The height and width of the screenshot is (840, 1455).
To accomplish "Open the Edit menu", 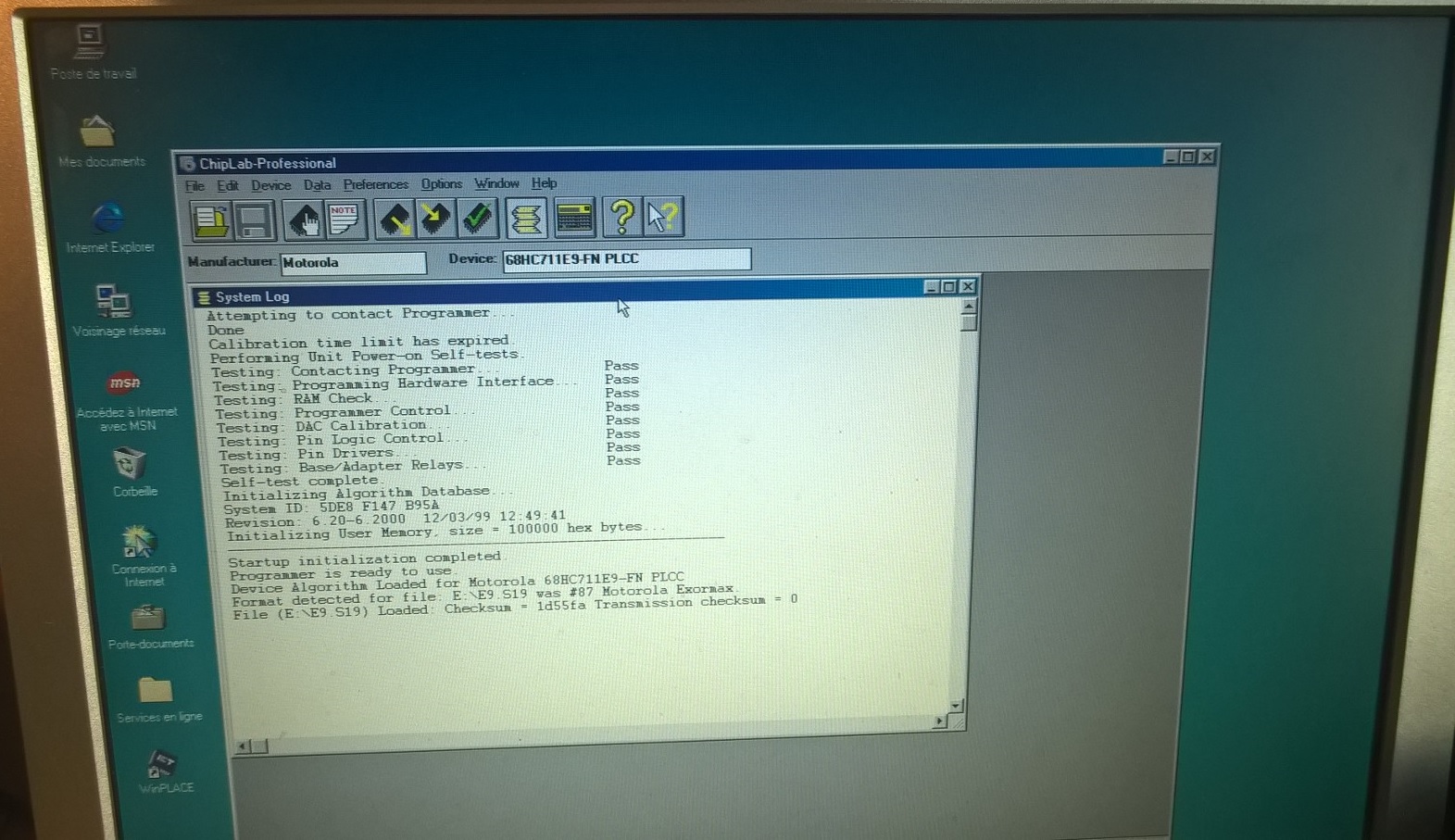I will 228,186.
